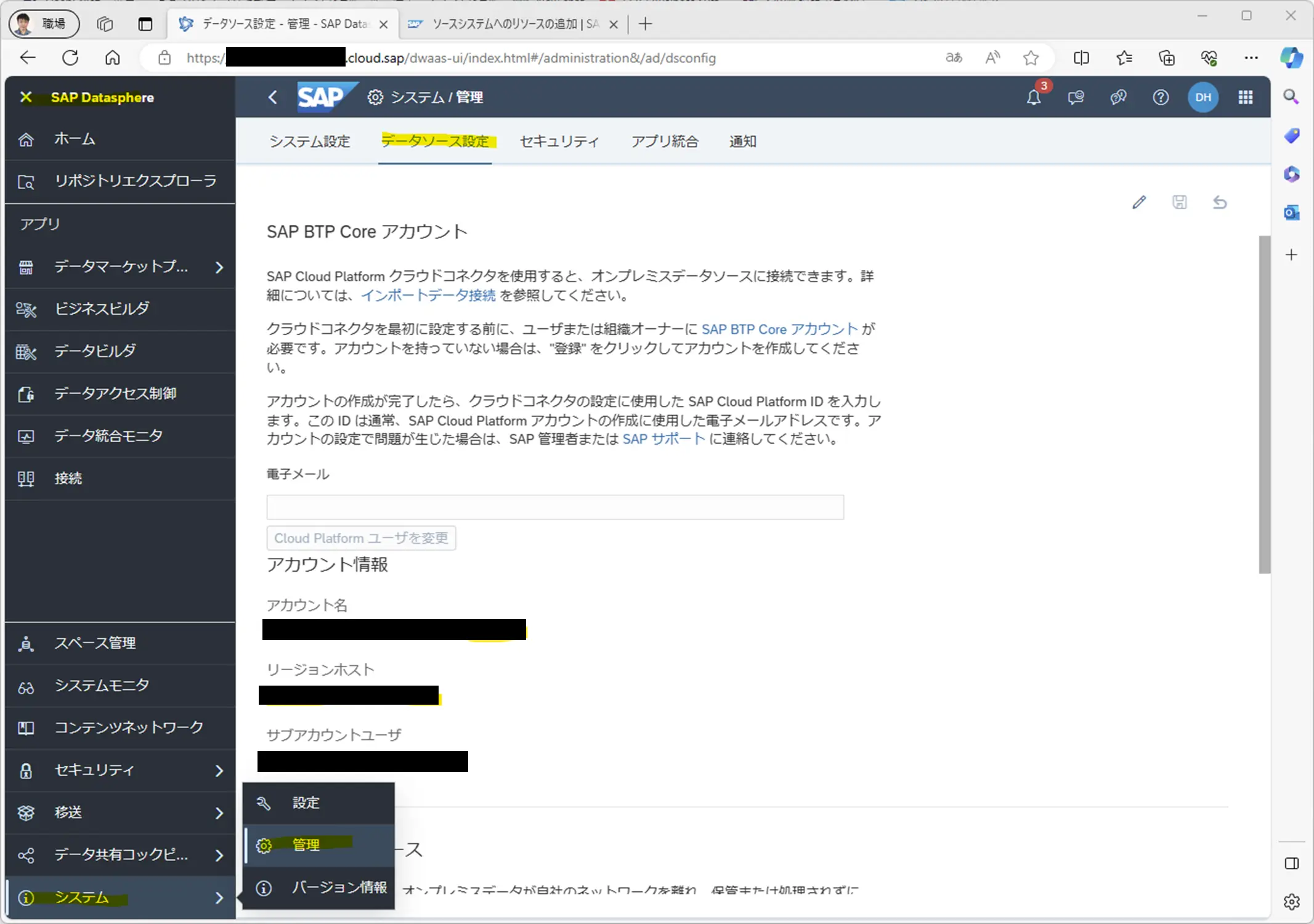Open the インポートデータ接続 link
The width and height of the screenshot is (1314, 924).
428,296
